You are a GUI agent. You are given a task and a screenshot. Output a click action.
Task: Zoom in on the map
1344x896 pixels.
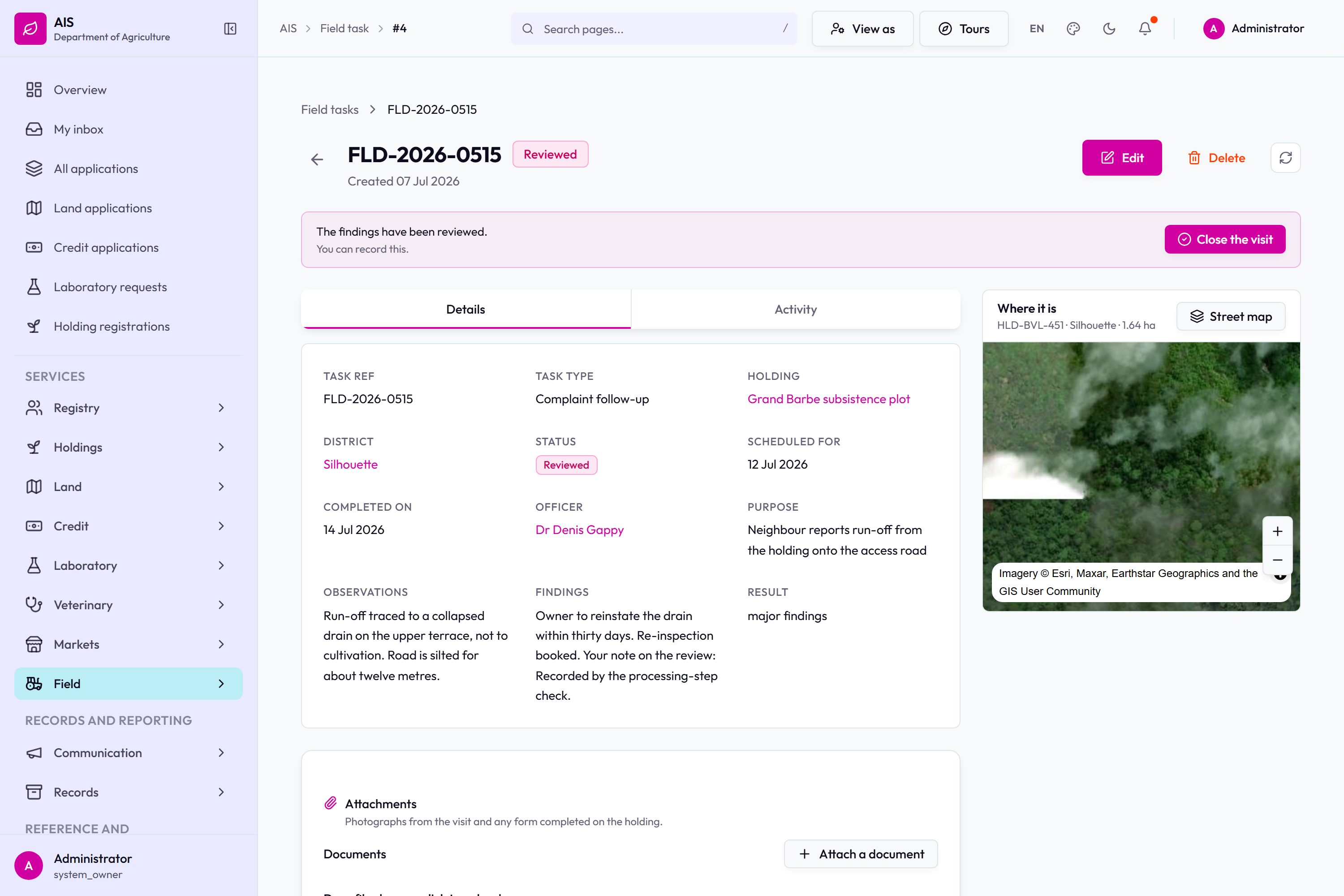coord(1278,531)
